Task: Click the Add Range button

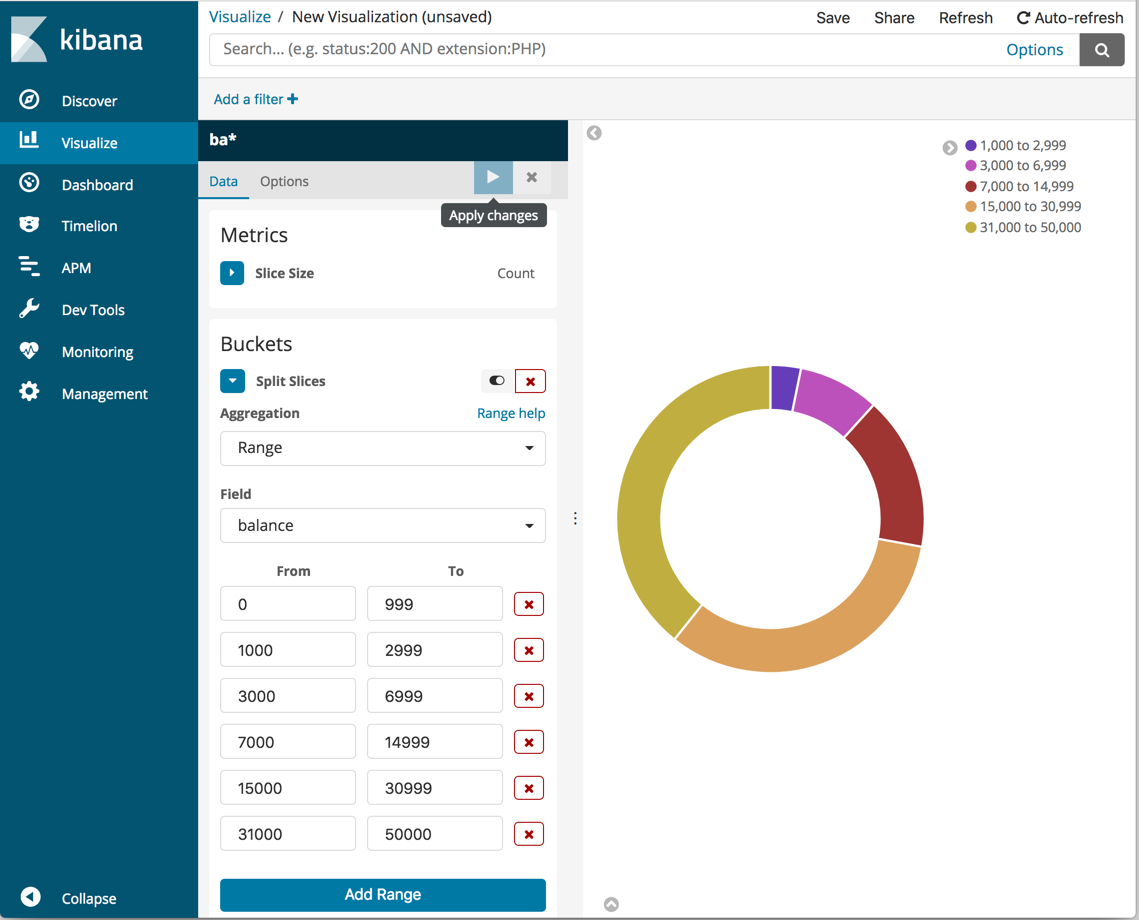Action: point(382,894)
